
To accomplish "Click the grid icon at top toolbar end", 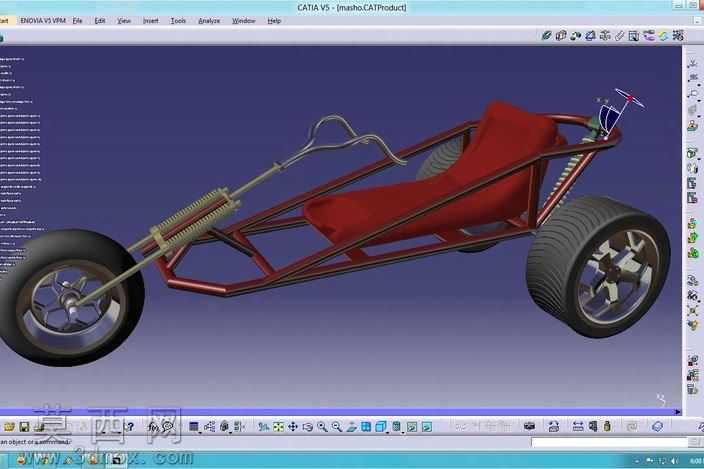I will tap(678, 35).
